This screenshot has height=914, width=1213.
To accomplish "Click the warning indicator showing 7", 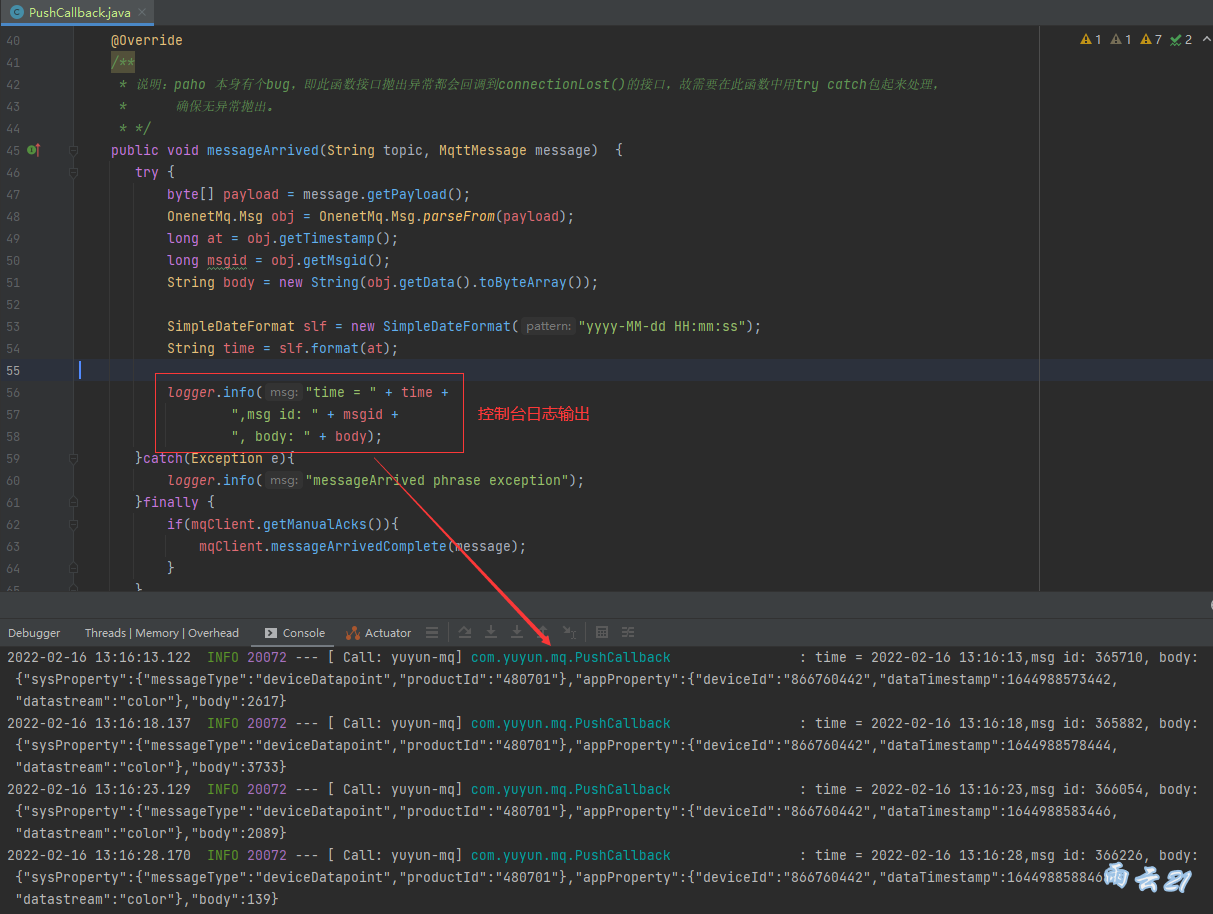I will (1151, 40).
